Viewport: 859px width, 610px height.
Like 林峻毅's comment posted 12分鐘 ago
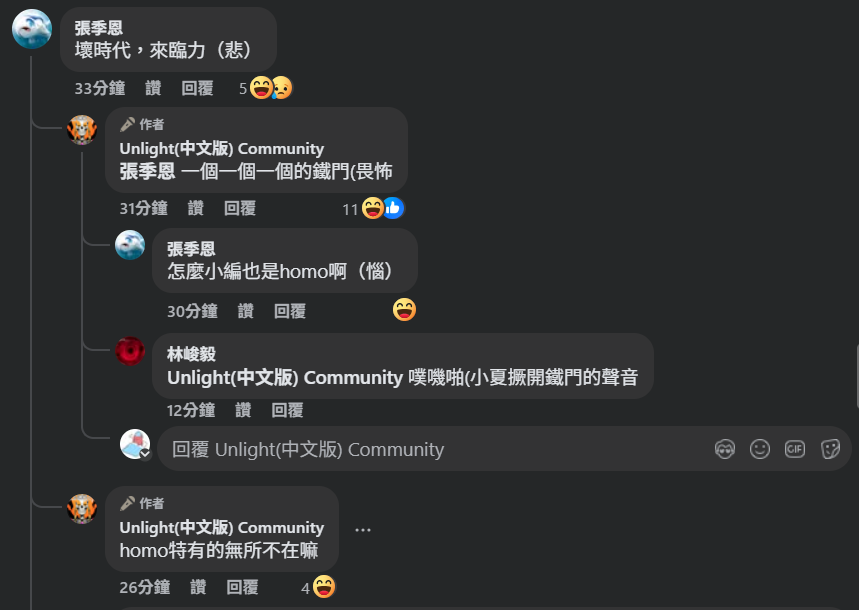click(x=243, y=410)
